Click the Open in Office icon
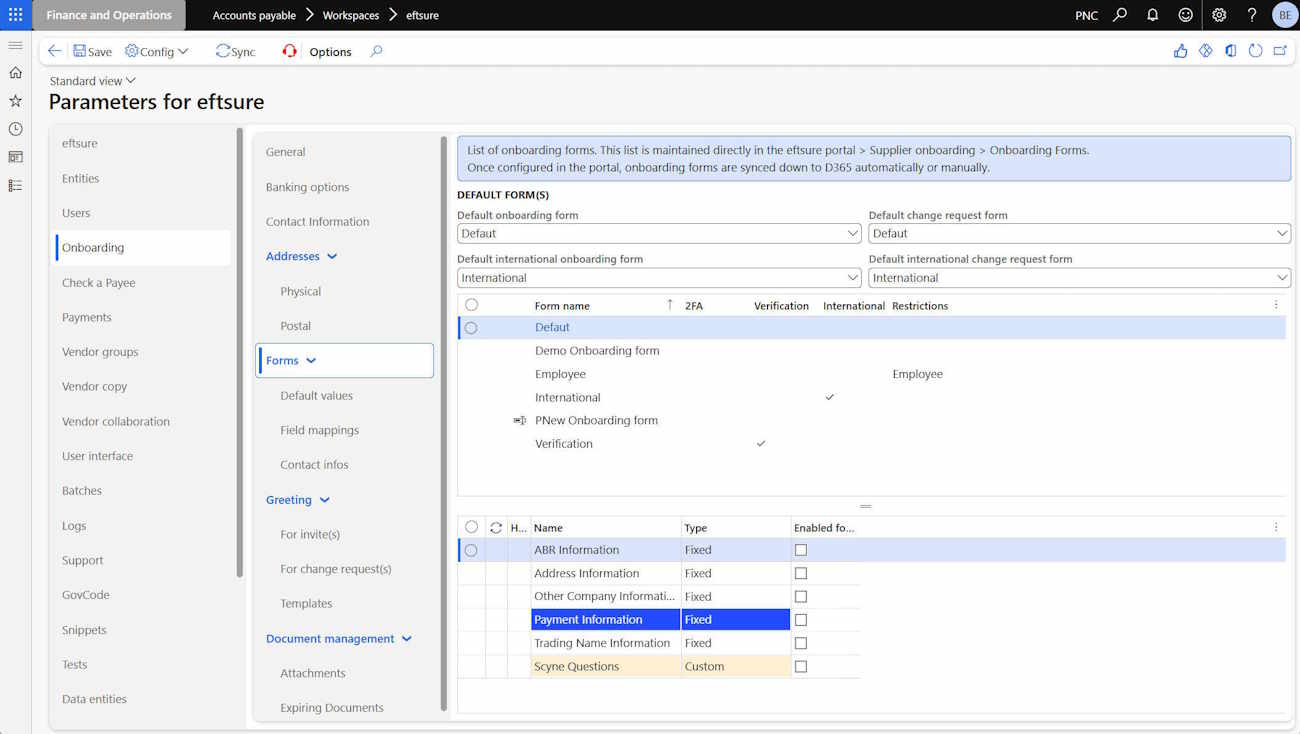 pyautogui.click(x=1230, y=51)
